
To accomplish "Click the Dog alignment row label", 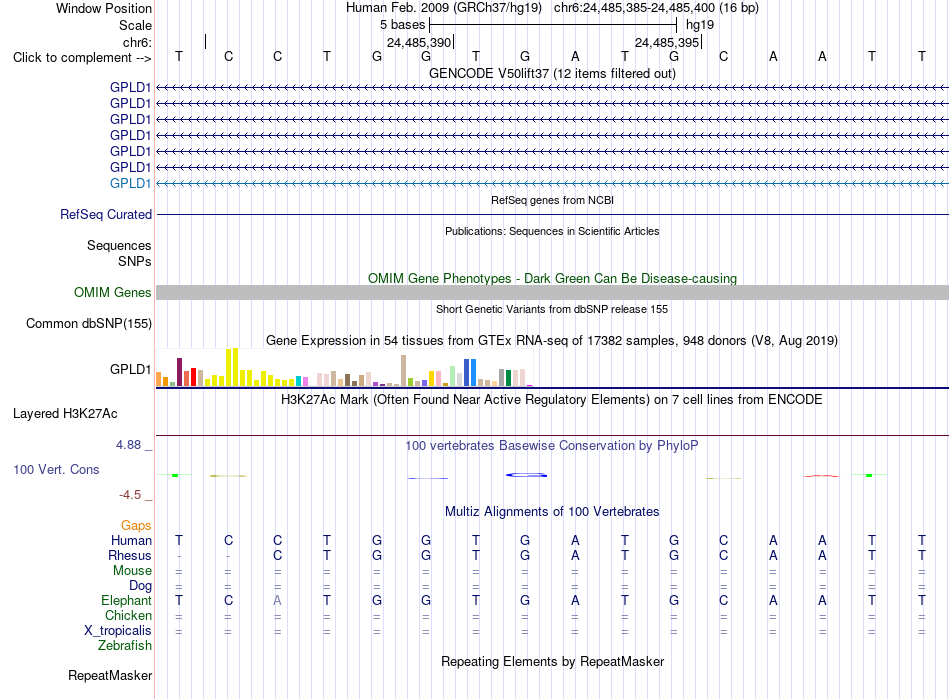I will [141, 586].
